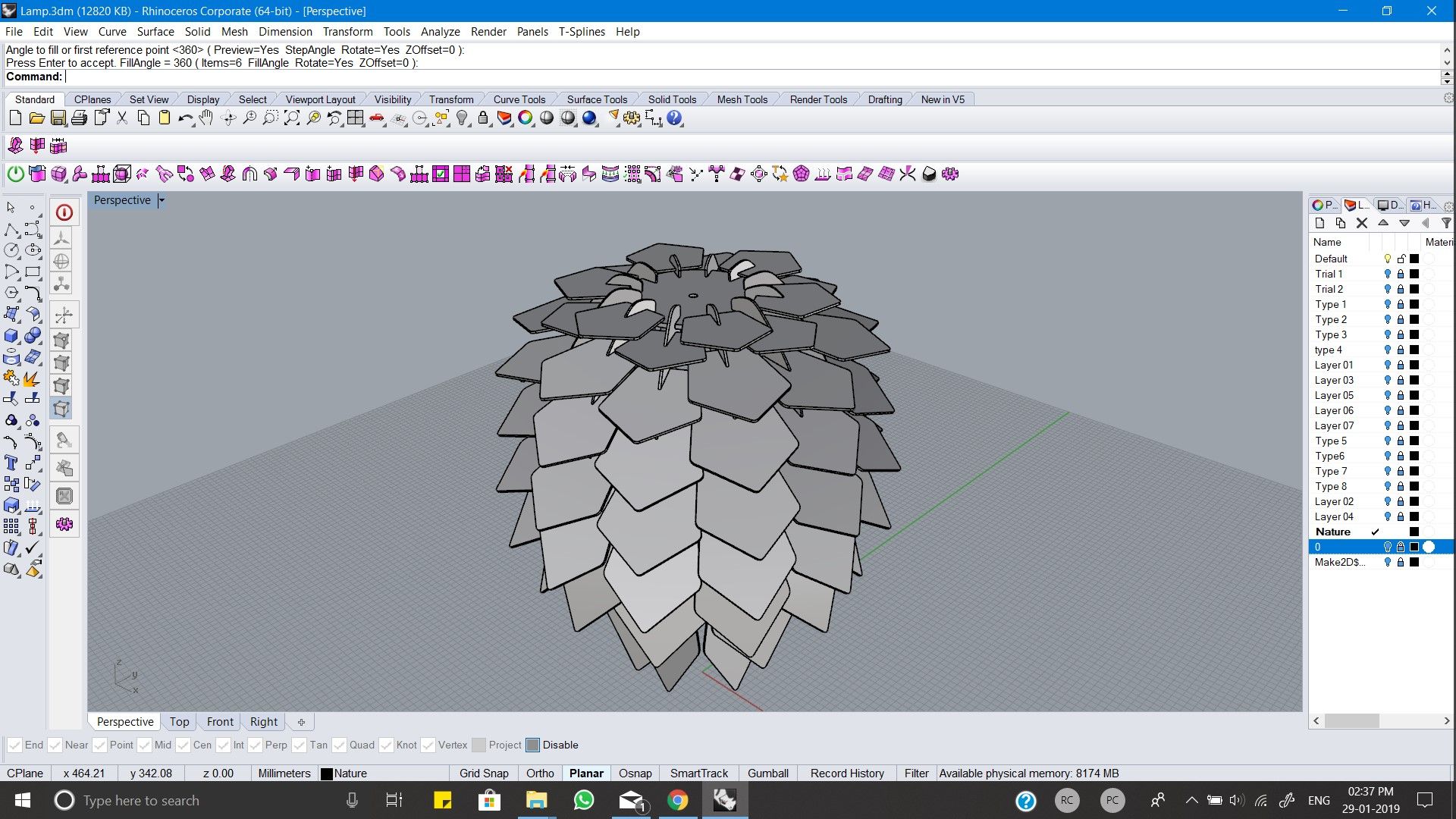Open the Millimeters units status box
Viewport: 1456px width, 819px height.
(284, 773)
